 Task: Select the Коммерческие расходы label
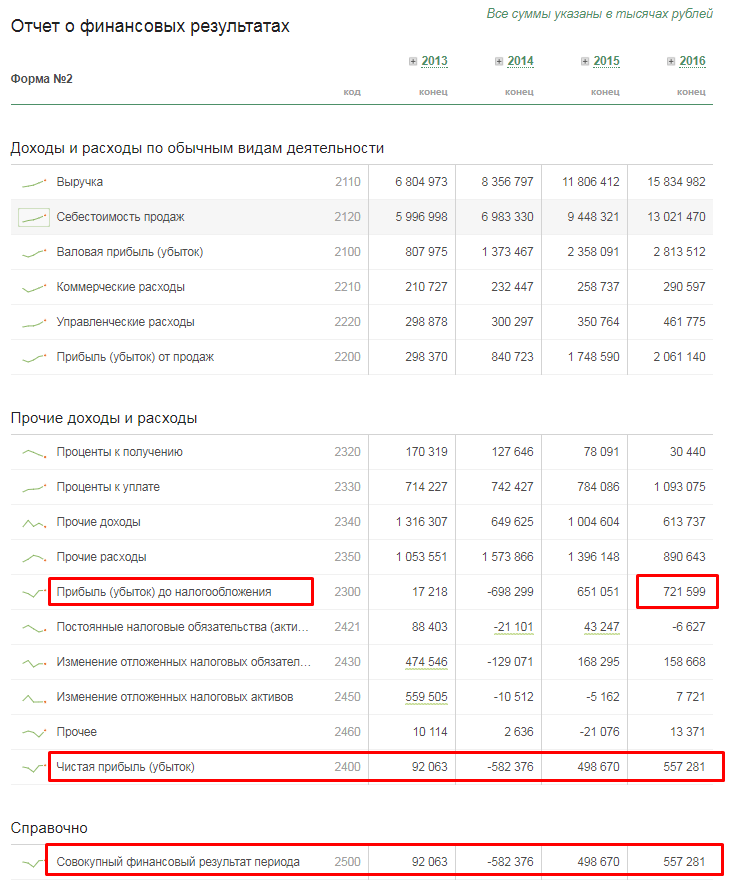pyautogui.click(x=120, y=287)
